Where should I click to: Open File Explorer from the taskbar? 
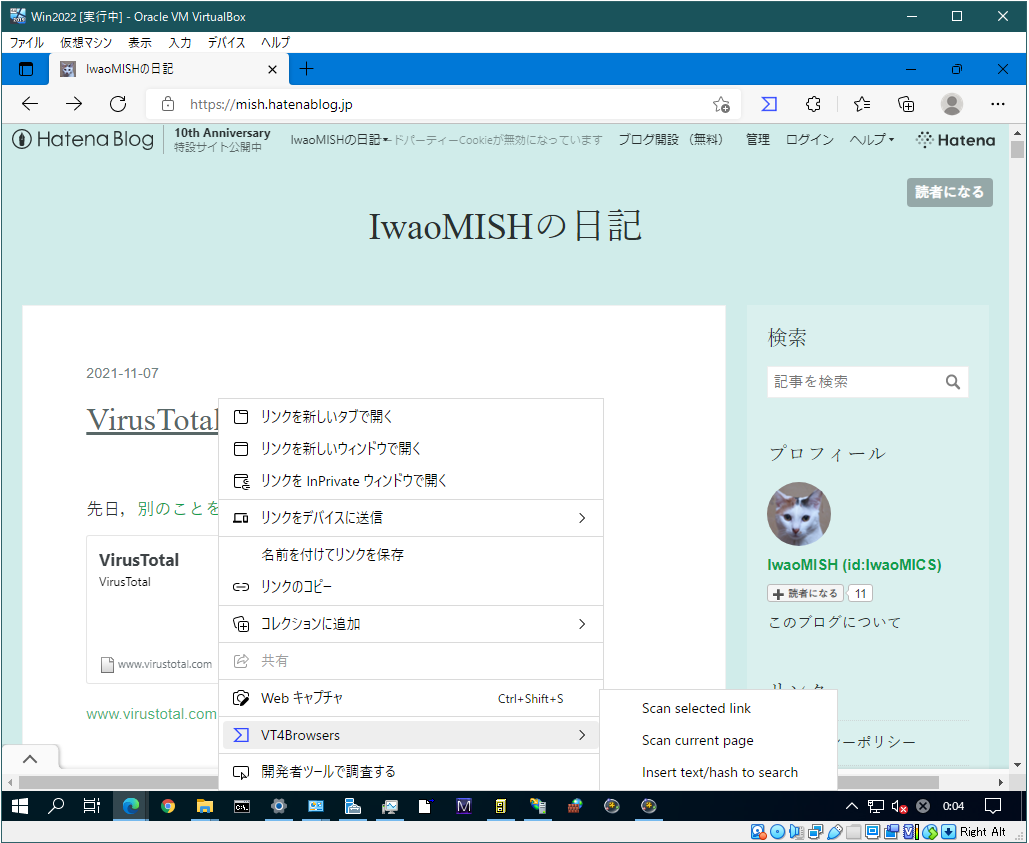tap(205, 806)
